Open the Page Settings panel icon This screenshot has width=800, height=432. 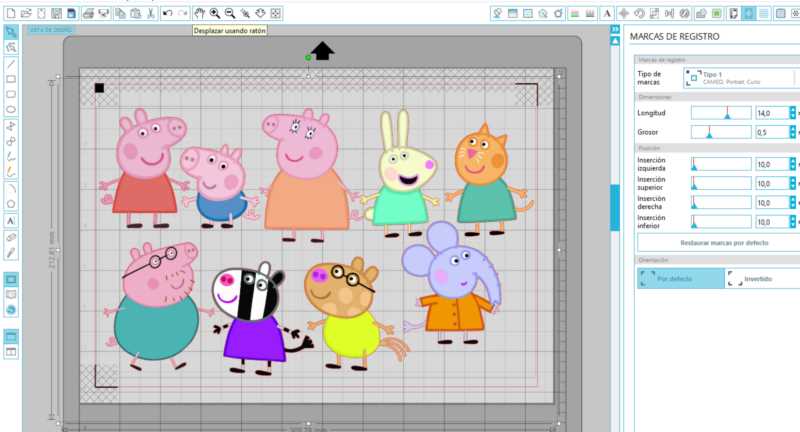pos(733,13)
